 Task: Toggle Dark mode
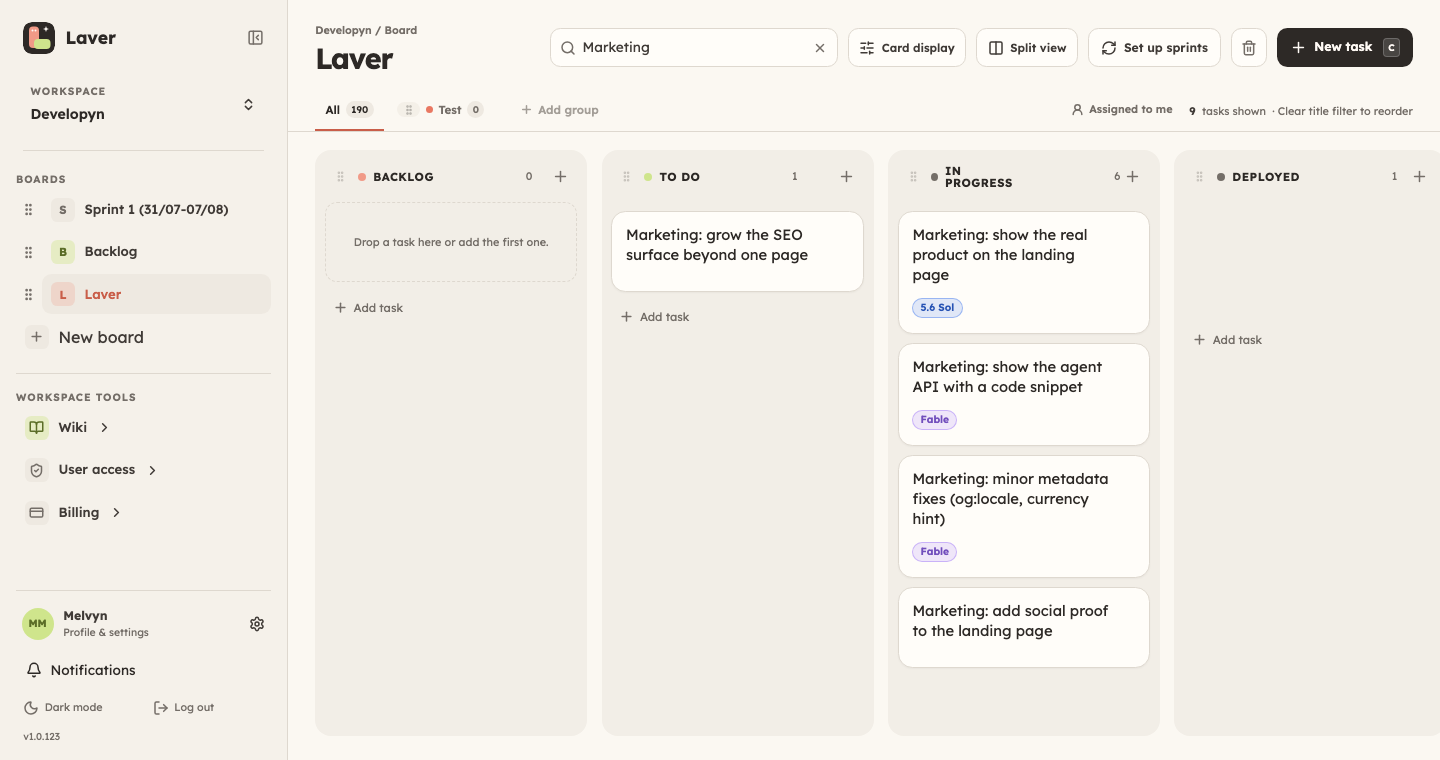63,707
